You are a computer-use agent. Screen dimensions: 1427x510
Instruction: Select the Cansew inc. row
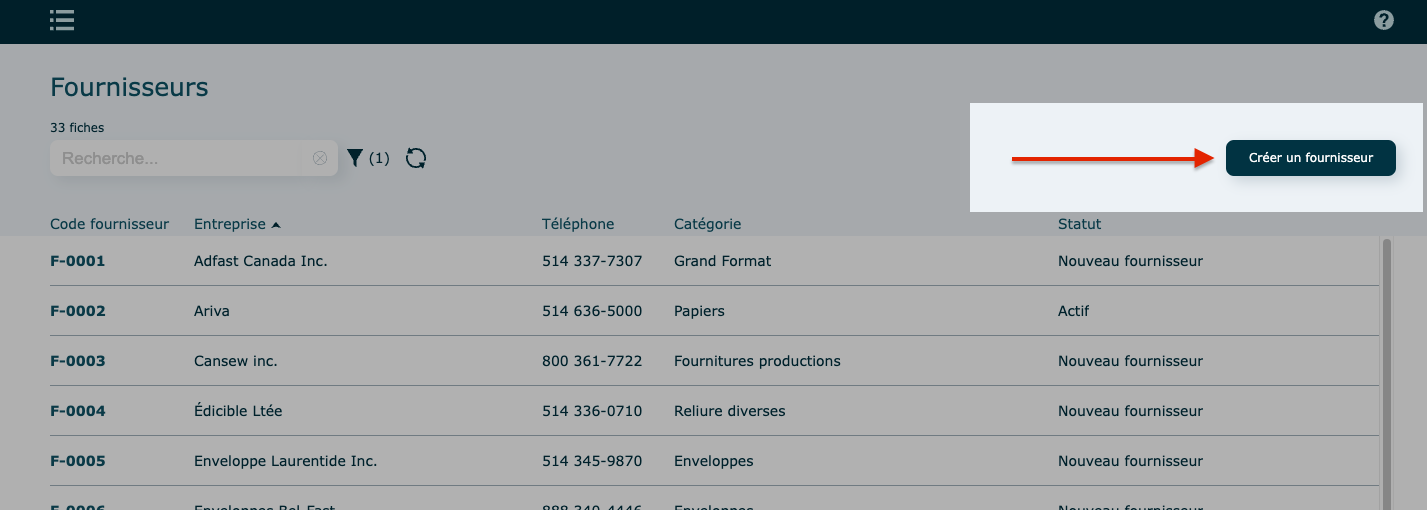pos(235,361)
